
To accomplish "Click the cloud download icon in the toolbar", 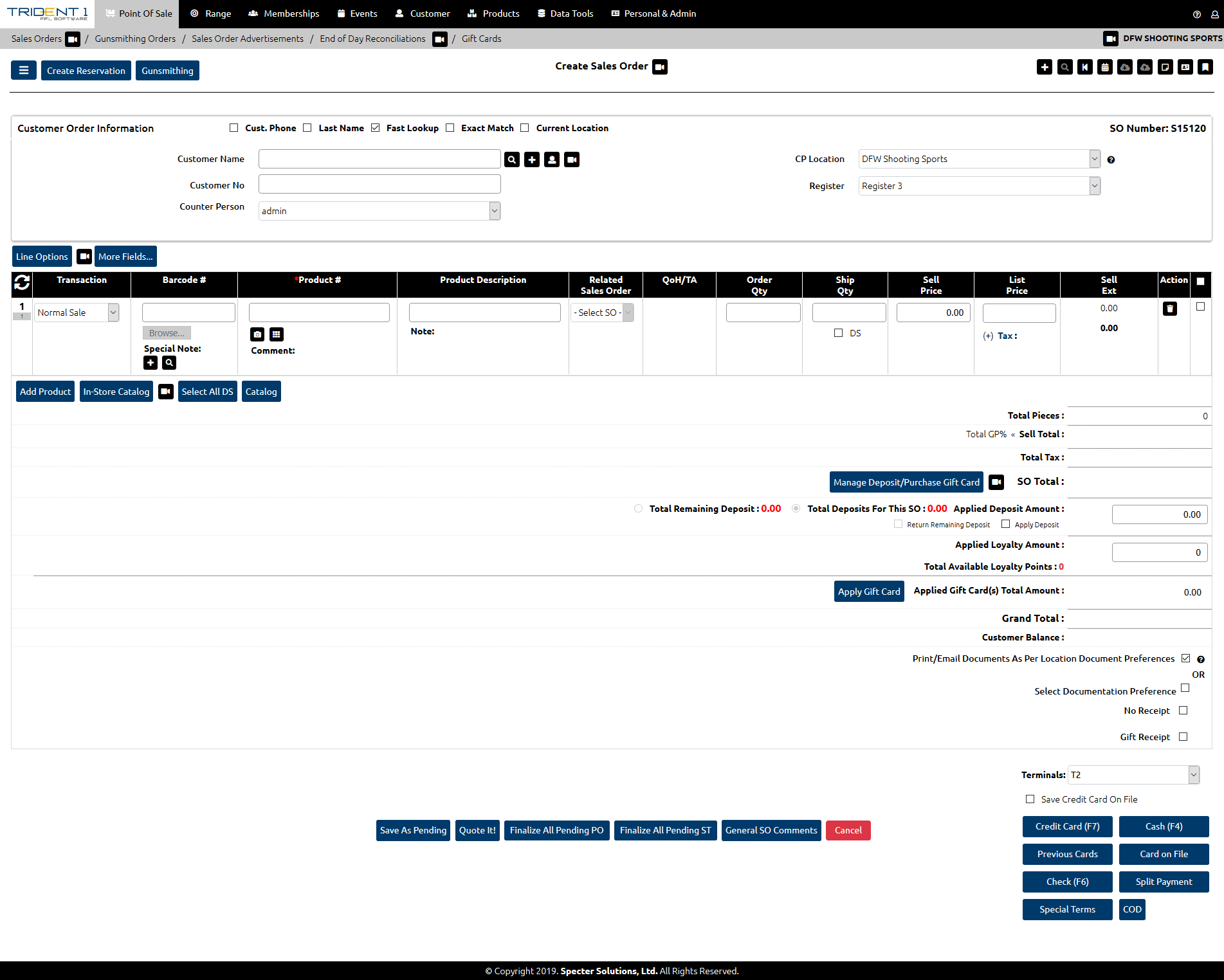I will 1124,67.
